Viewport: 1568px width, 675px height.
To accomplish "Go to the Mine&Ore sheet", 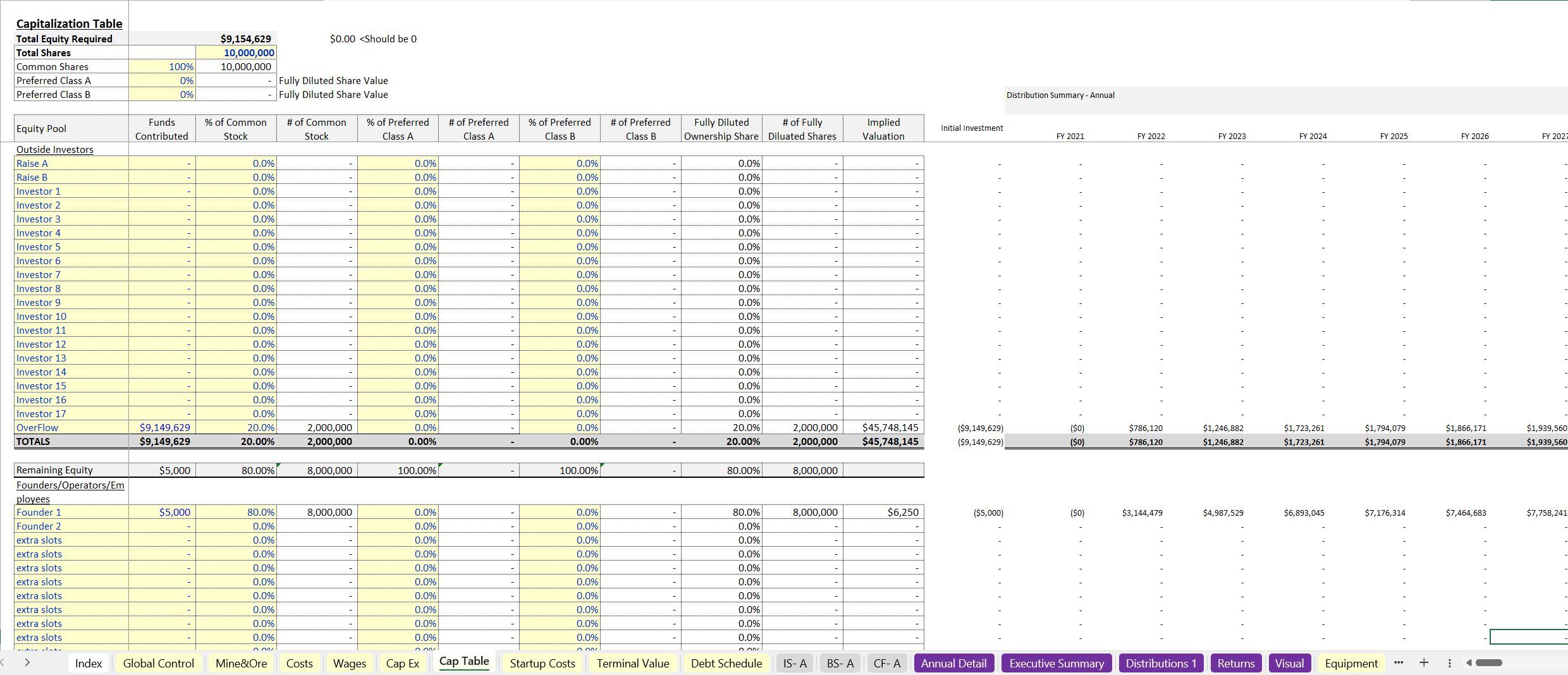I will click(240, 663).
